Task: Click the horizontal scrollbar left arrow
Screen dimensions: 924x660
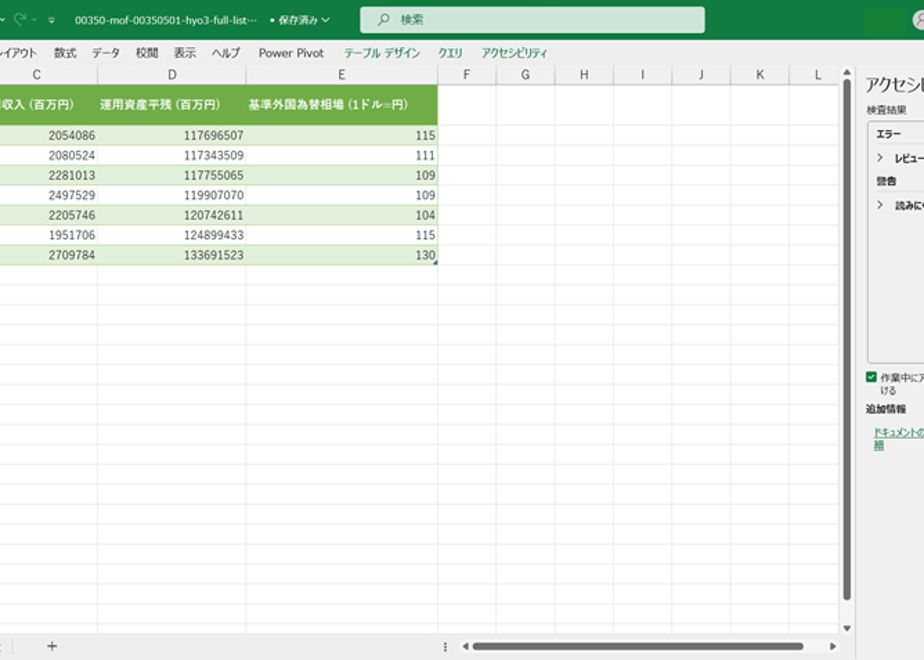Action: [x=466, y=646]
